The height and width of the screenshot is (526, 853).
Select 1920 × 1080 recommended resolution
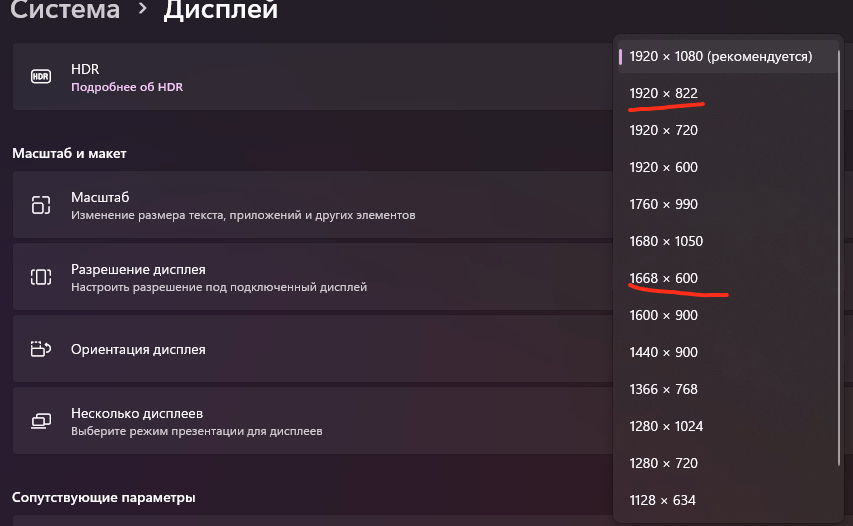(720, 56)
